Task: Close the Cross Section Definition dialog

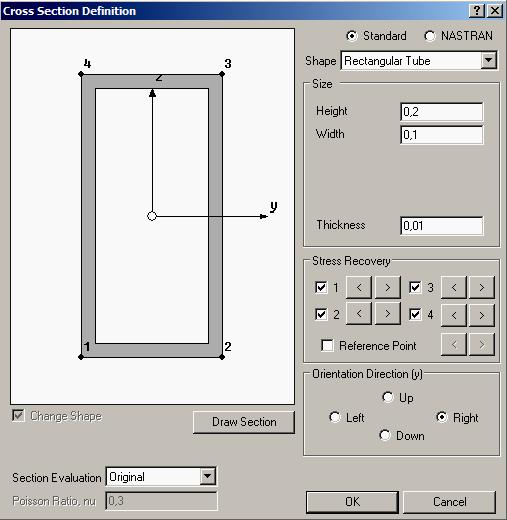Action: pos(495,11)
